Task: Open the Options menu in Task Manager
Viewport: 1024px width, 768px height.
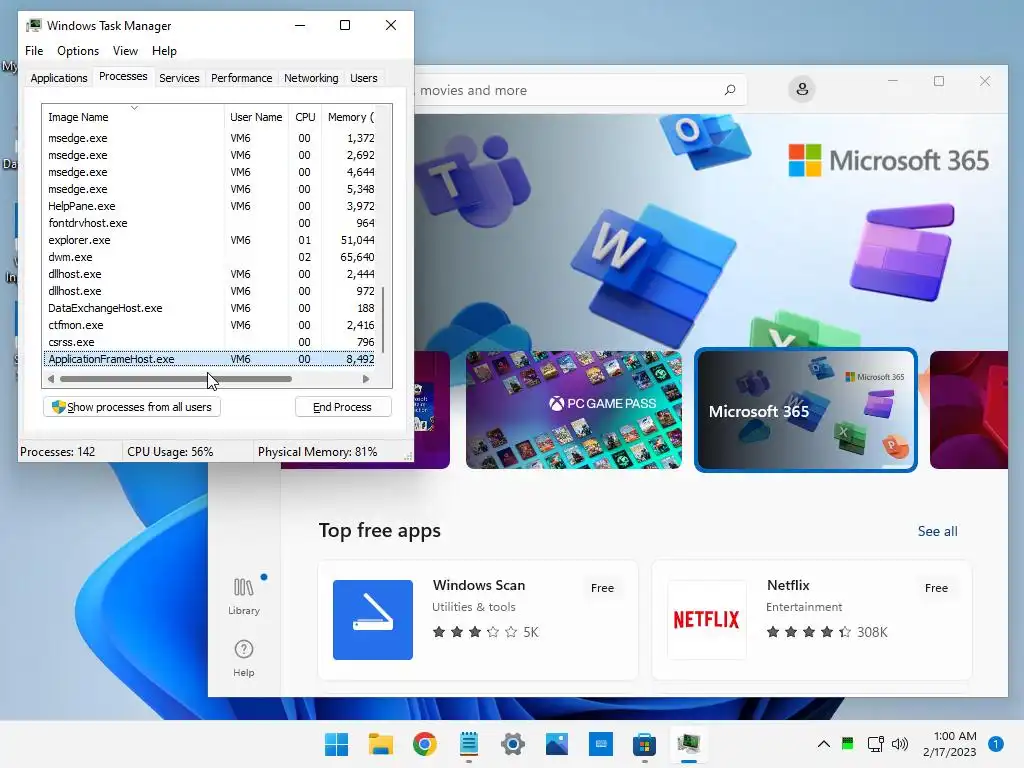Action: (78, 51)
